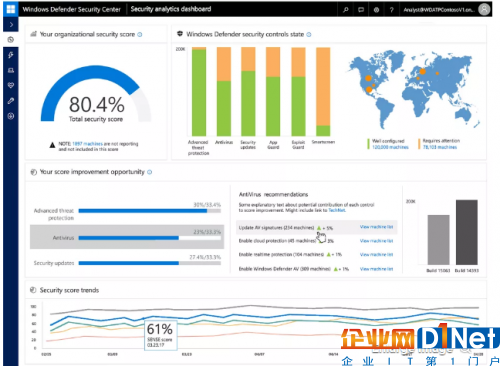500x366 pixels.
Task: Select the Antivirus score improvement bar row
Action: click(127, 237)
